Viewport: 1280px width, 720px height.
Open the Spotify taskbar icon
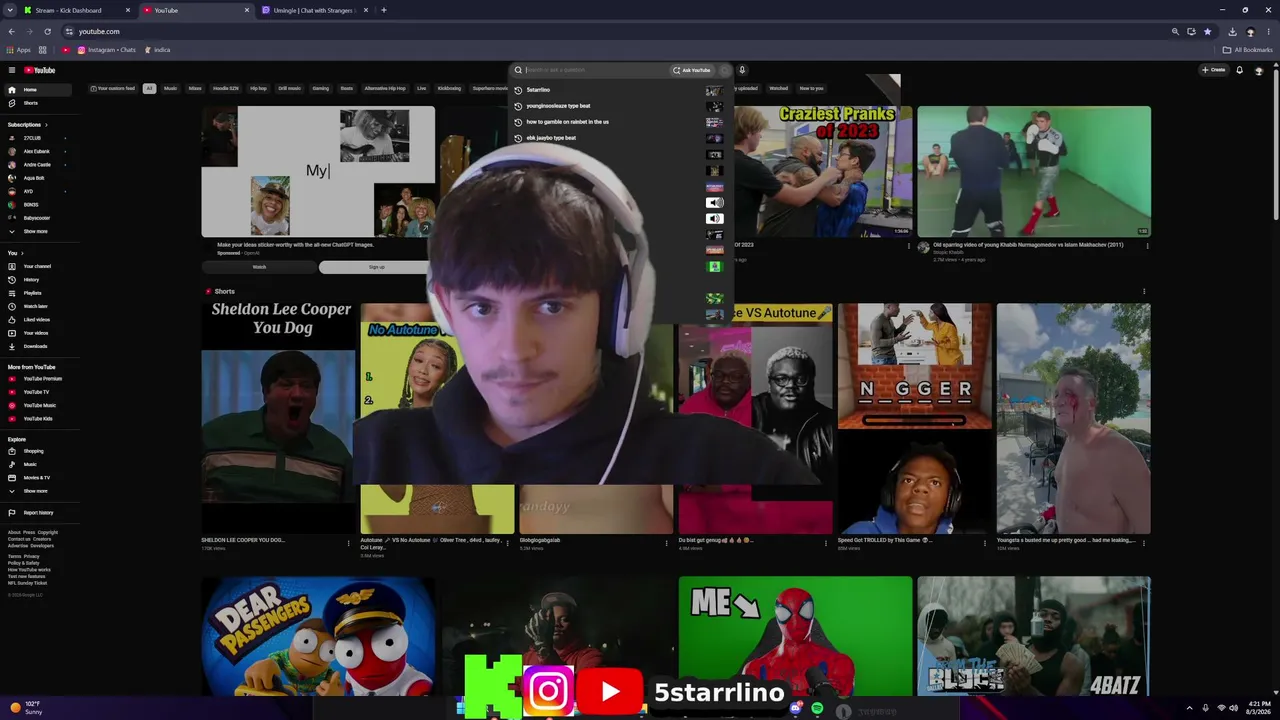[x=817, y=709]
